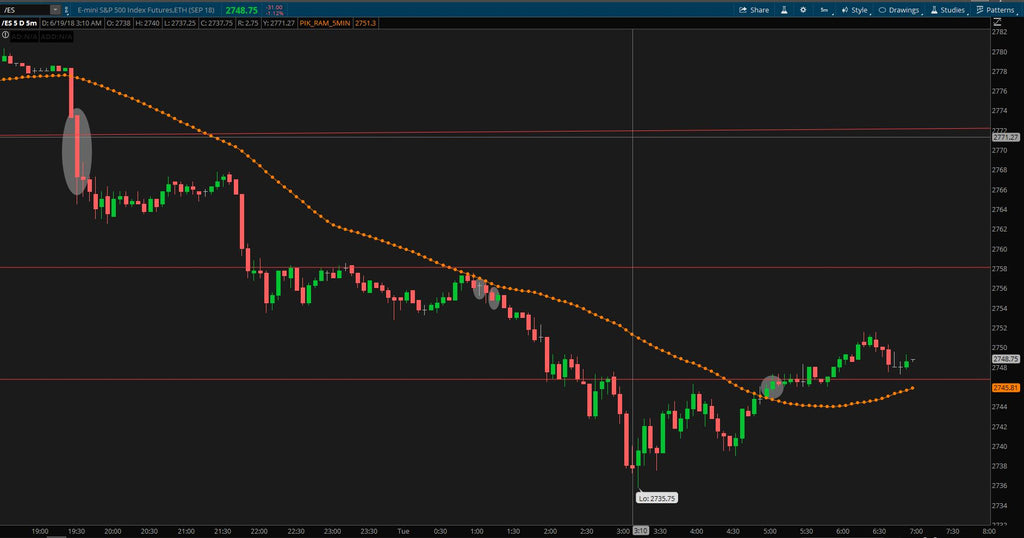Click the /ES symbol input field
Screen dimensions: 1024x538
tap(25, 10)
